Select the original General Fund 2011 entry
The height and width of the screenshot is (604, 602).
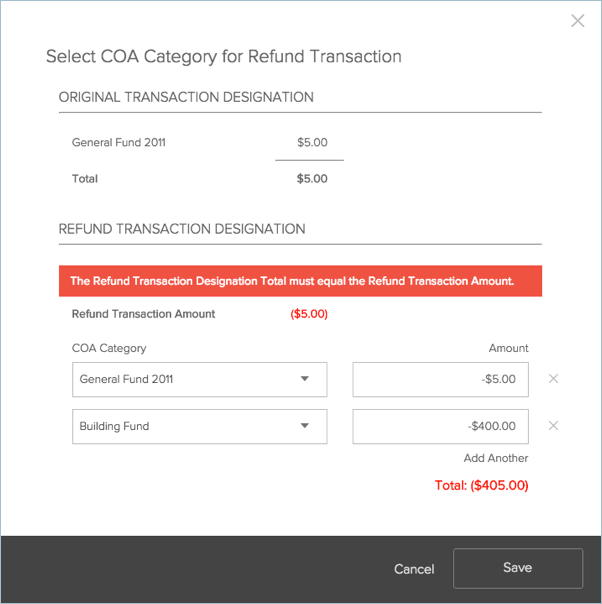(119, 143)
